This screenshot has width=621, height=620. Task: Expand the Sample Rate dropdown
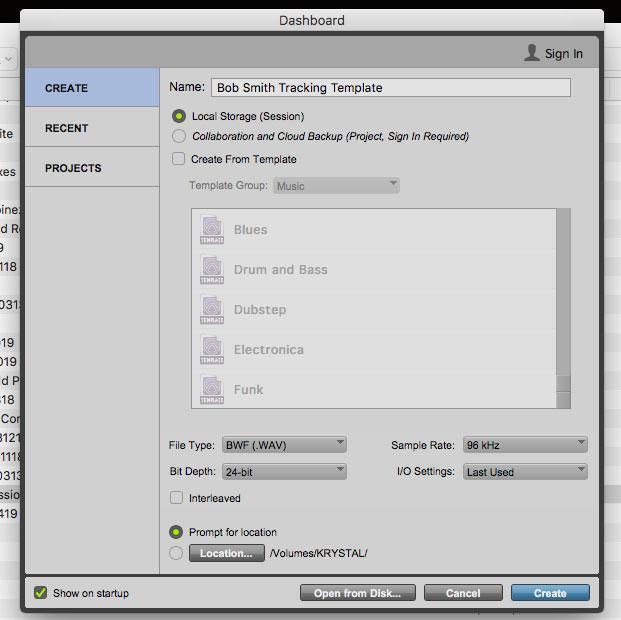tap(524, 445)
